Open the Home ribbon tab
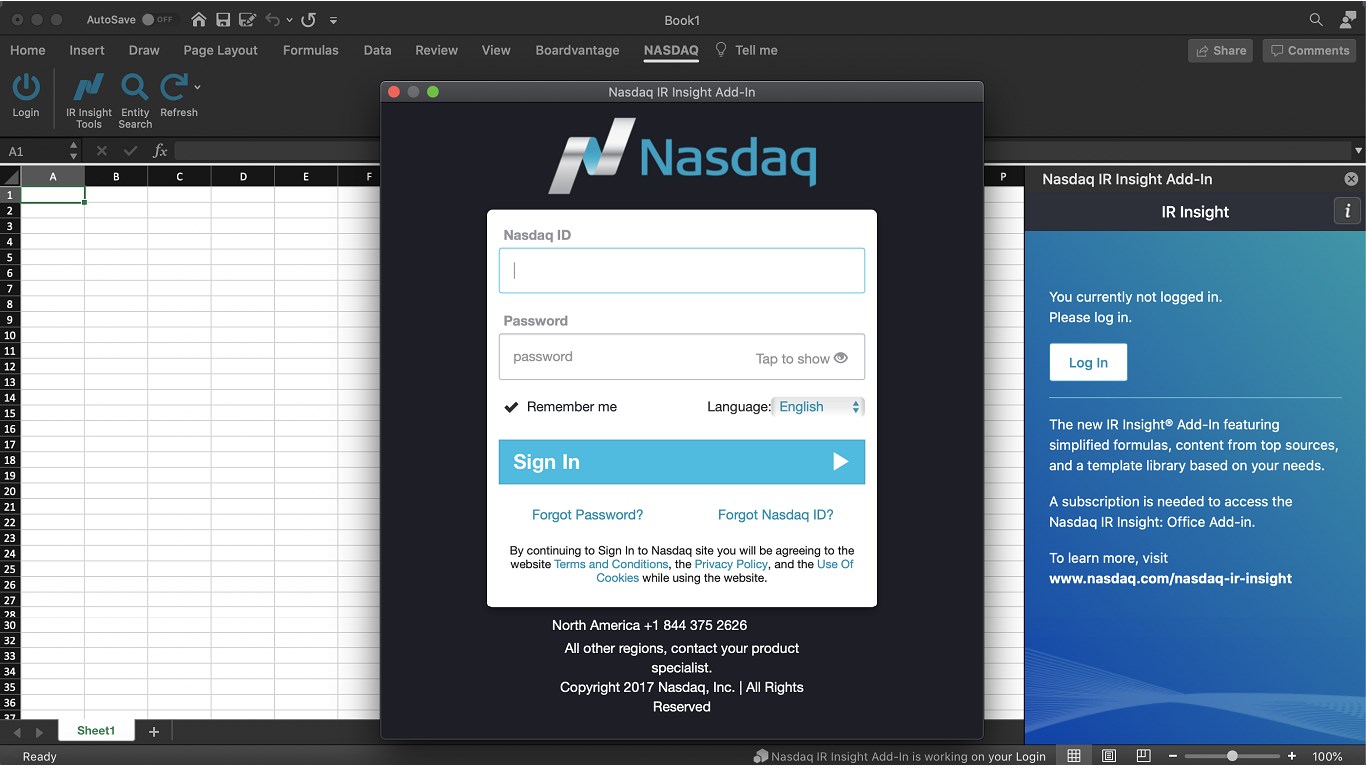Image resolution: width=1366 pixels, height=768 pixels. pyautogui.click(x=28, y=50)
